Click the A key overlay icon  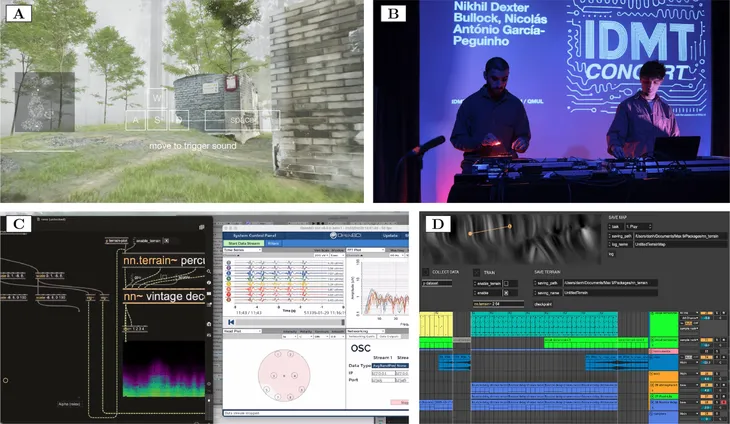pos(134,120)
